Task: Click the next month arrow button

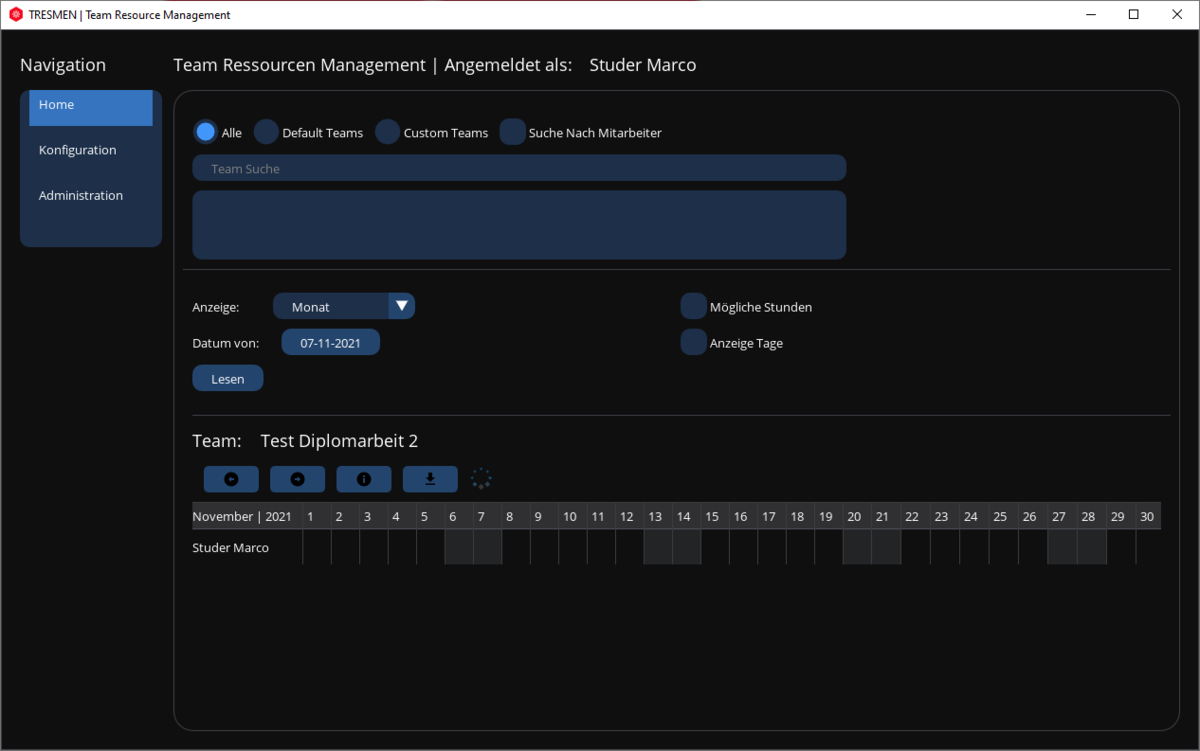Action: [x=297, y=479]
